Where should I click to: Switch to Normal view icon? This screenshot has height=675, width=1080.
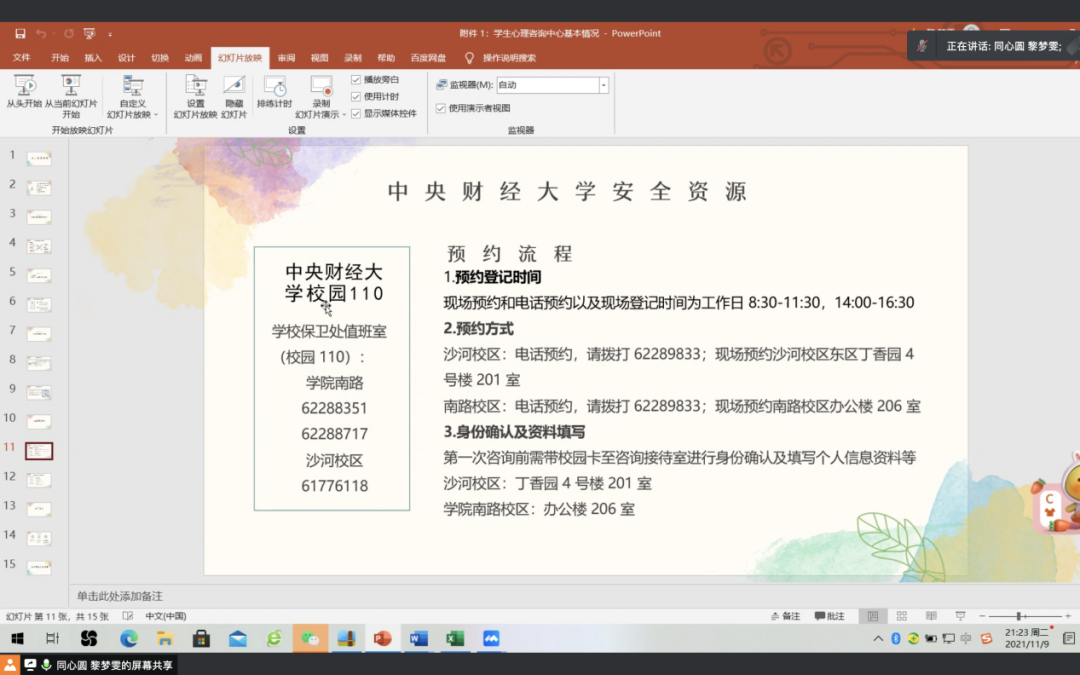pos(873,616)
